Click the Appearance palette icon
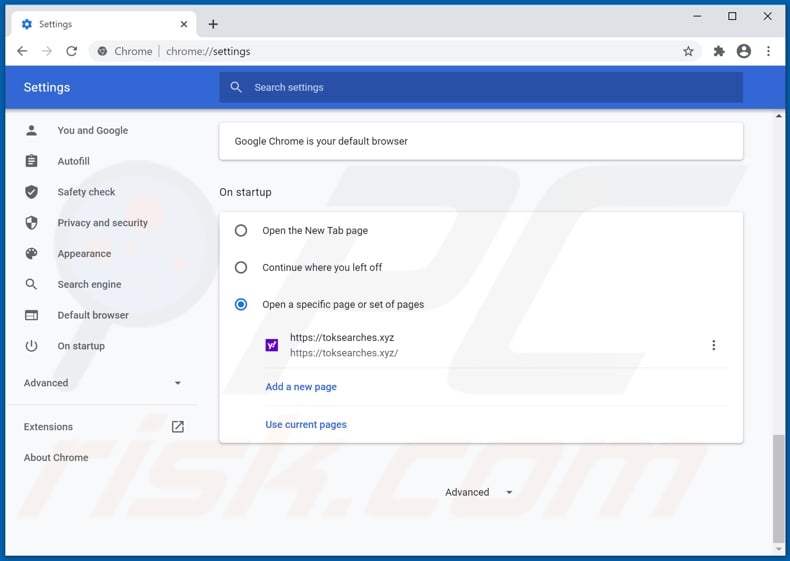Image resolution: width=790 pixels, height=561 pixels. (31, 254)
